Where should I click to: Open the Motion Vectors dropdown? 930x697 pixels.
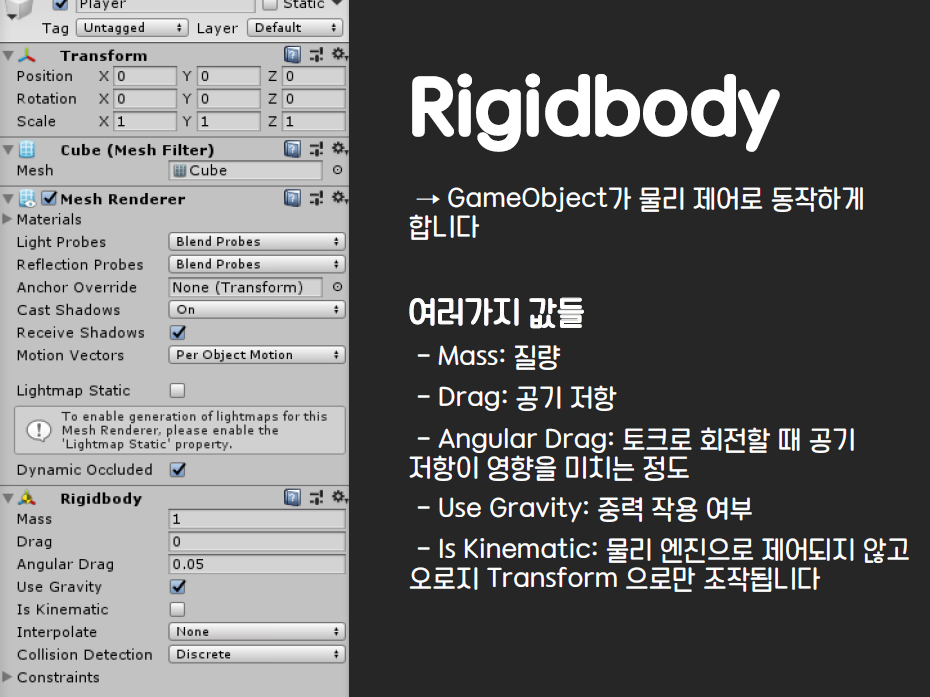[x=257, y=355]
